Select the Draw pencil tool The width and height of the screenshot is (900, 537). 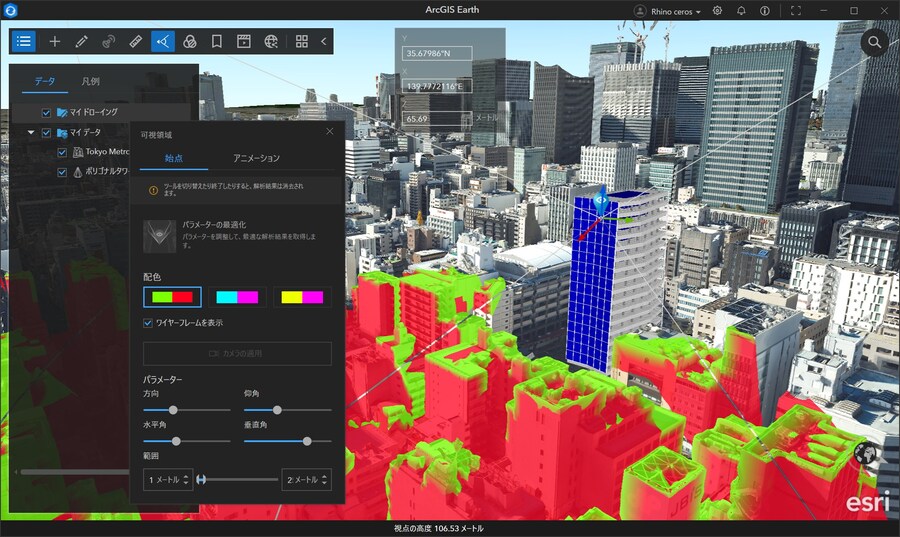pyautogui.click(x=82, y=42)
